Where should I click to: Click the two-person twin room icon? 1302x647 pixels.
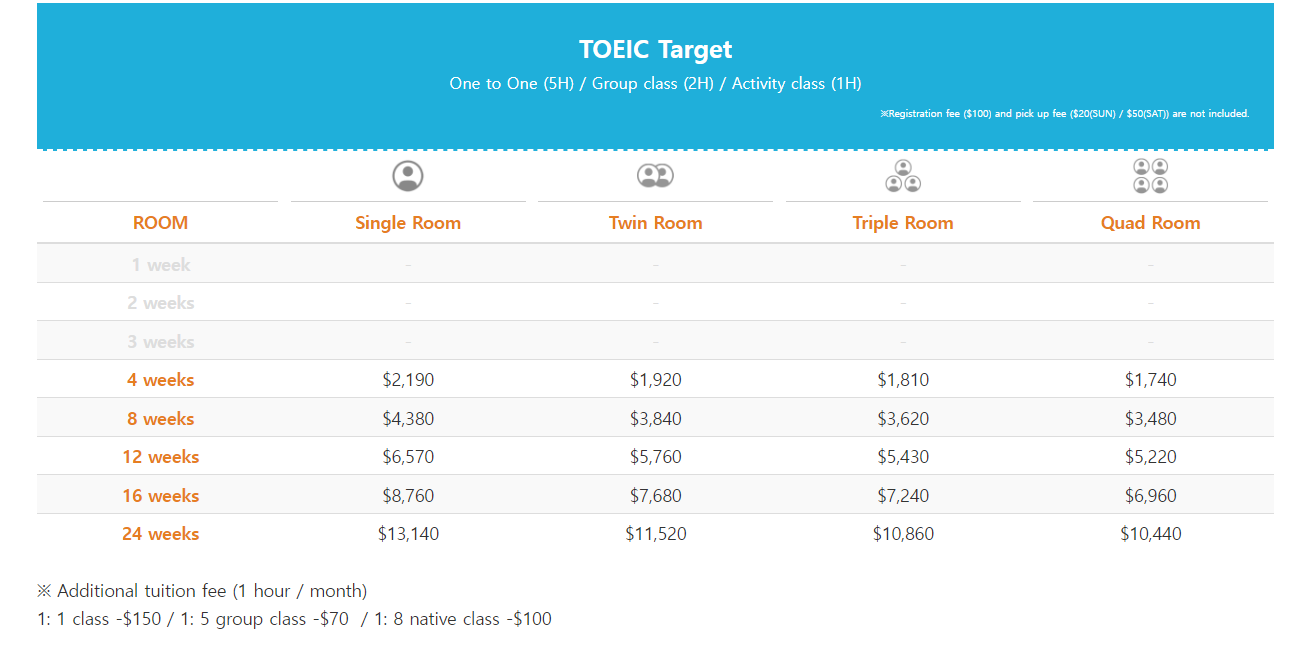point(655,176)
